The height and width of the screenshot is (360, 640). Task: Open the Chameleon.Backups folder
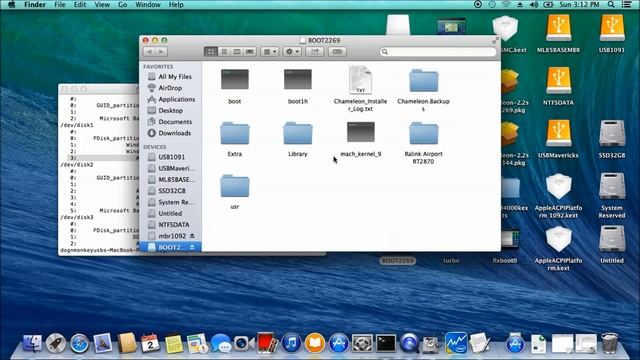(424, 80)
